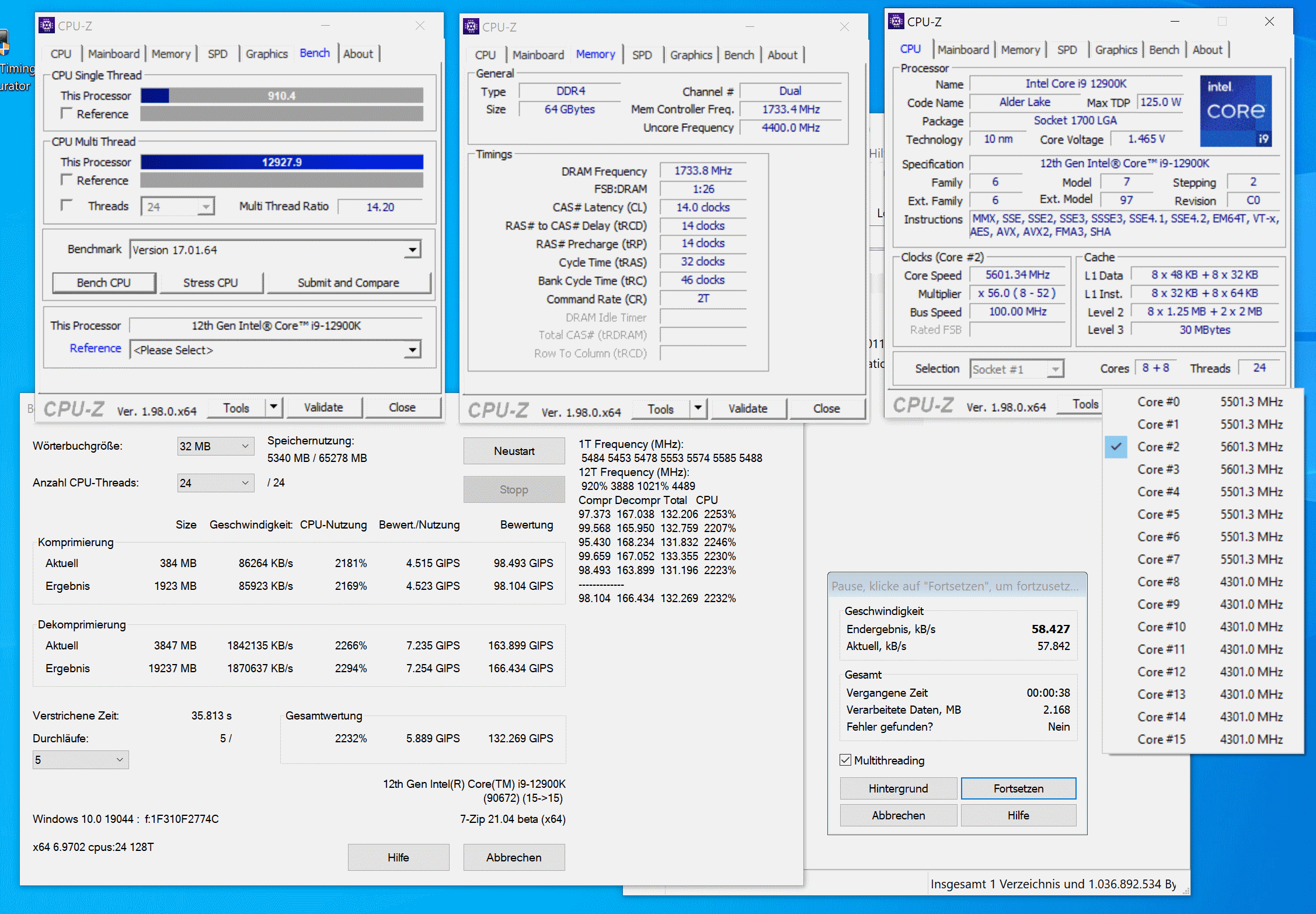Select Core #0 in the core list
Viewport: 1316px width, 914px height.
pyautogui.click(x=1203, y=402)
